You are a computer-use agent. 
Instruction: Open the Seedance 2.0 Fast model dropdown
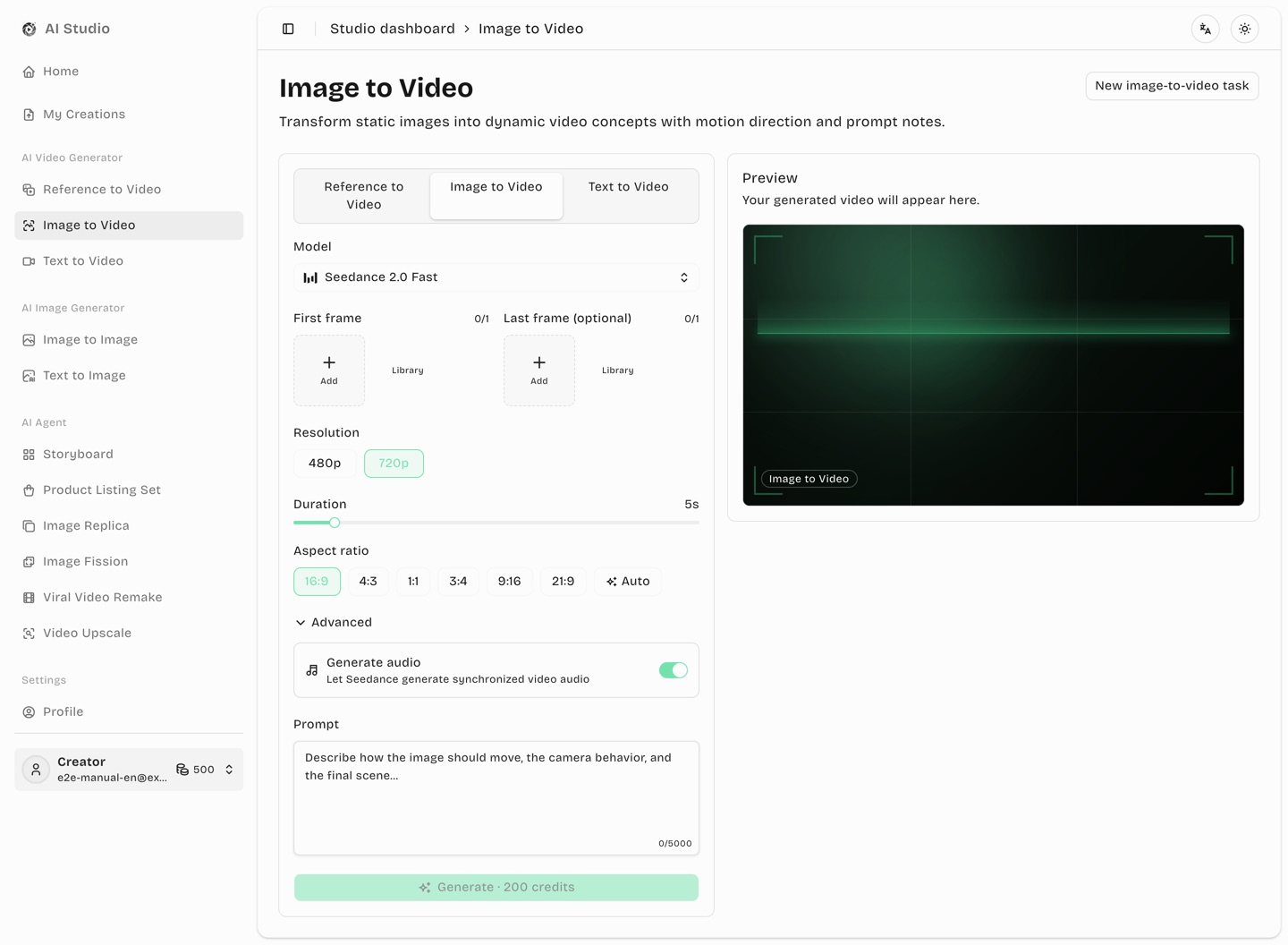[496, 277]
